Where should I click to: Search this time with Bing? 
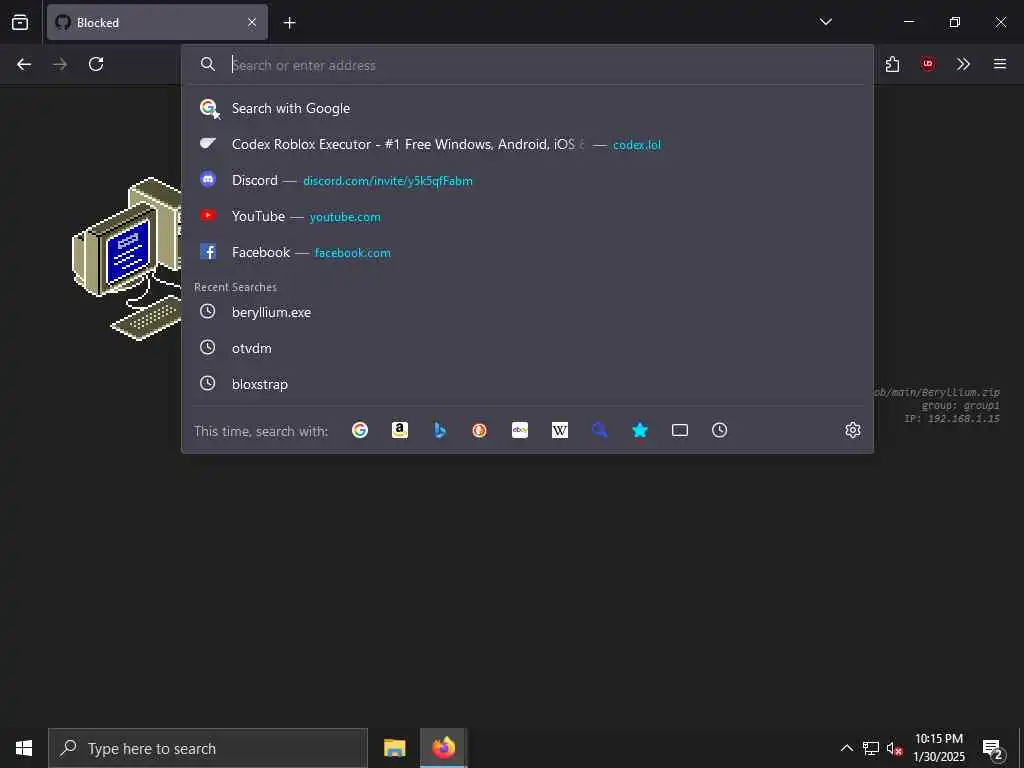(440, 430)
